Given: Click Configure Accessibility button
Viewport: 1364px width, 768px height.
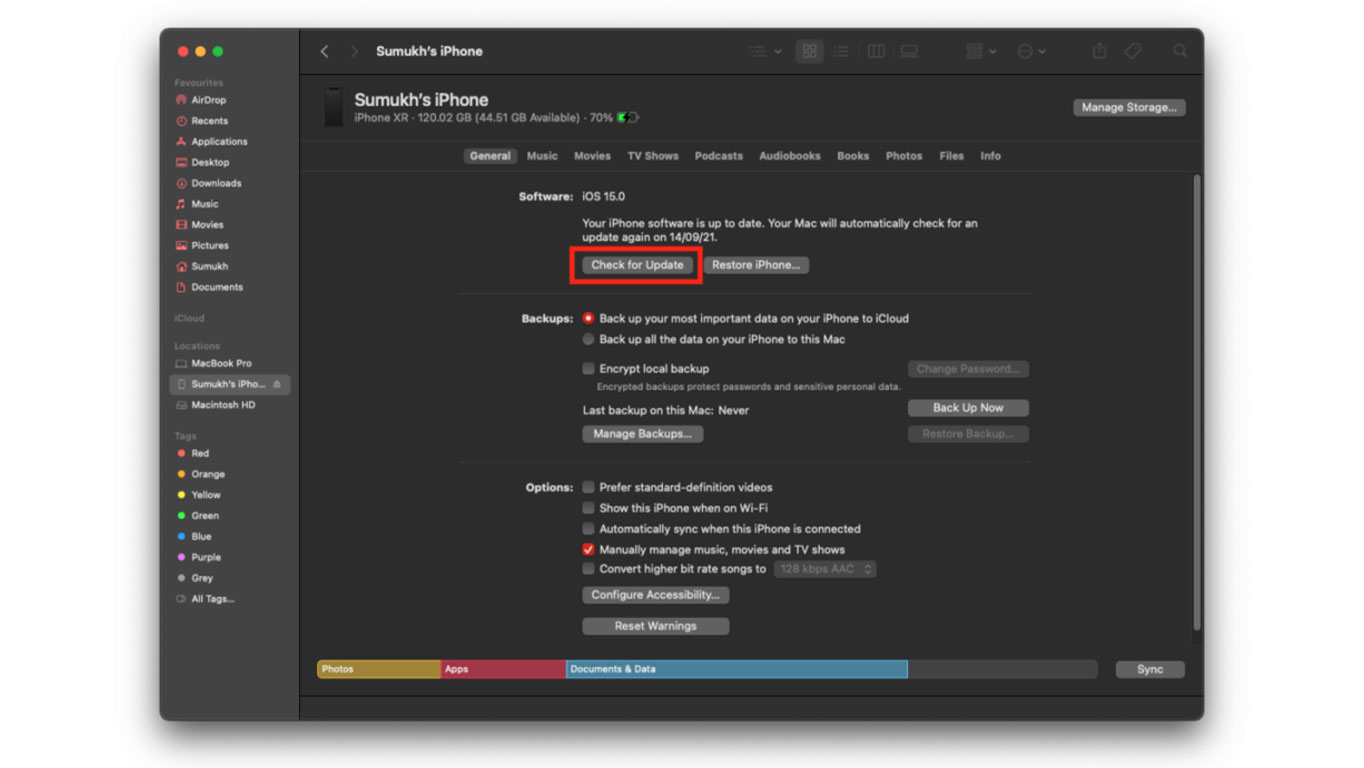Looking at the screenshot, I should [656, 595].
